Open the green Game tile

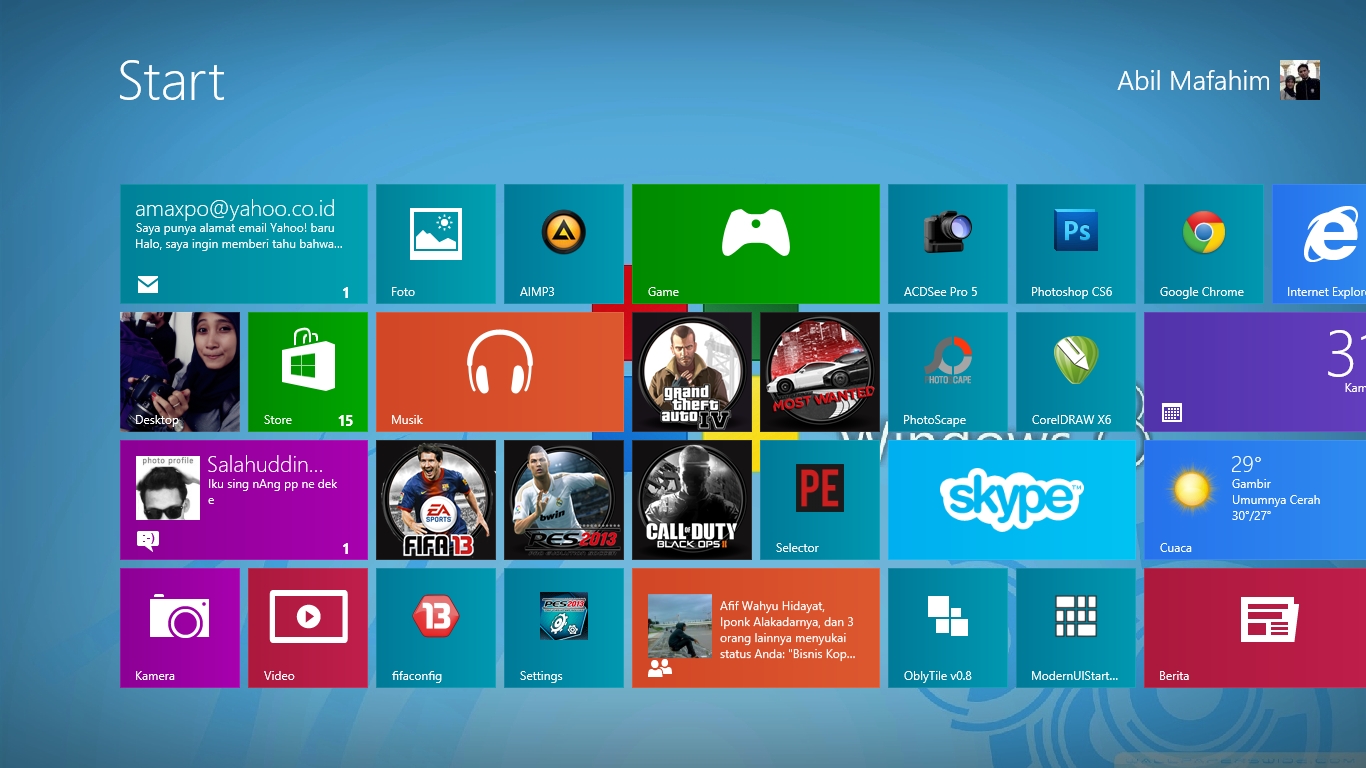click(756, 244)
